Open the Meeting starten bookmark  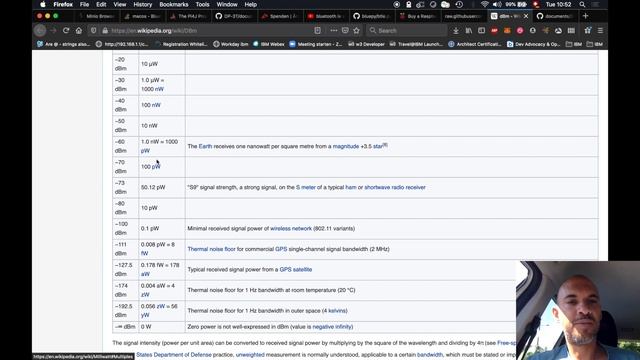316,44
